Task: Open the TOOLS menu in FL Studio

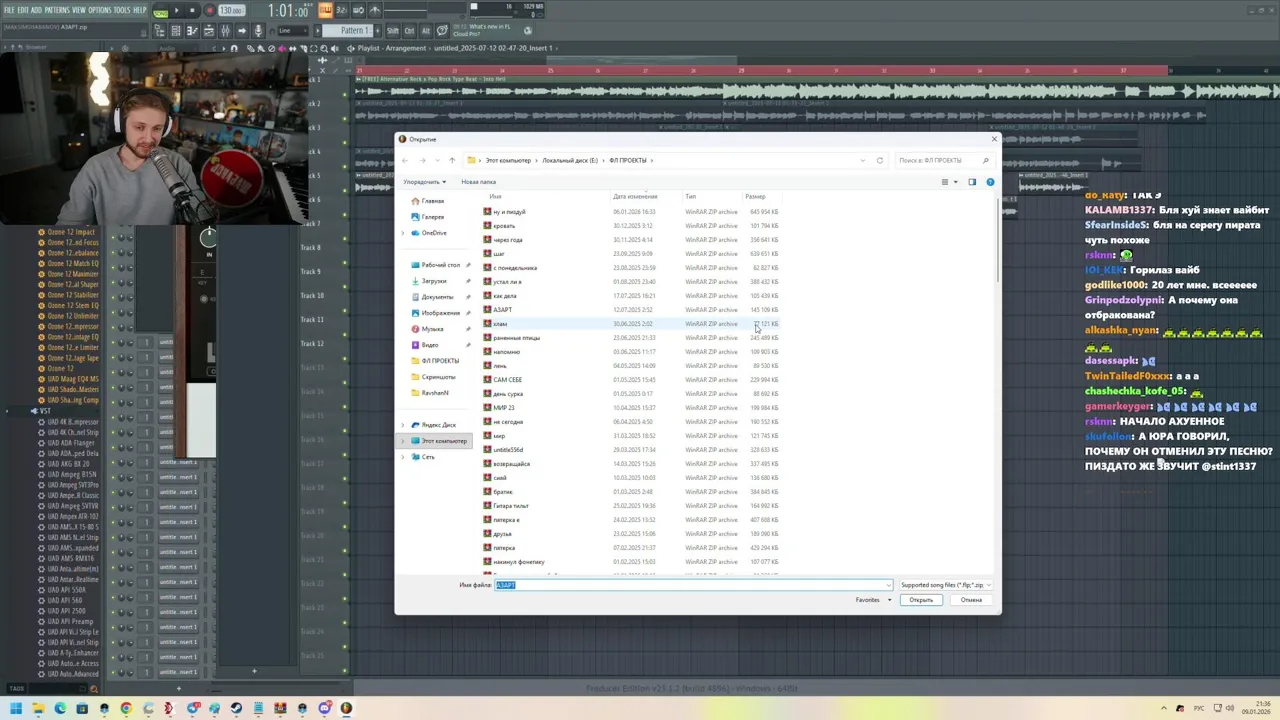Action: click(122, 10)
